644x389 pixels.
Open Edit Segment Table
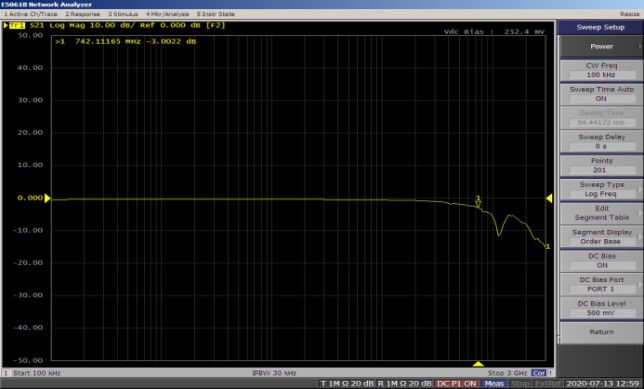(601, 213)
